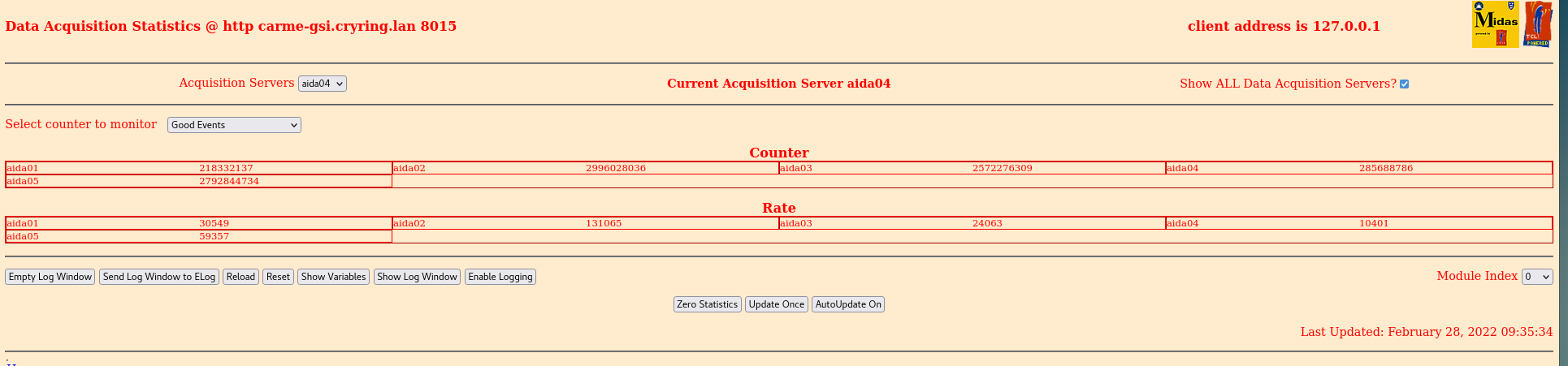The width and height of the screenshot is (1568, 366).
Task: Click Last Updated timestamp text
Action: (x=1427, y=332)
